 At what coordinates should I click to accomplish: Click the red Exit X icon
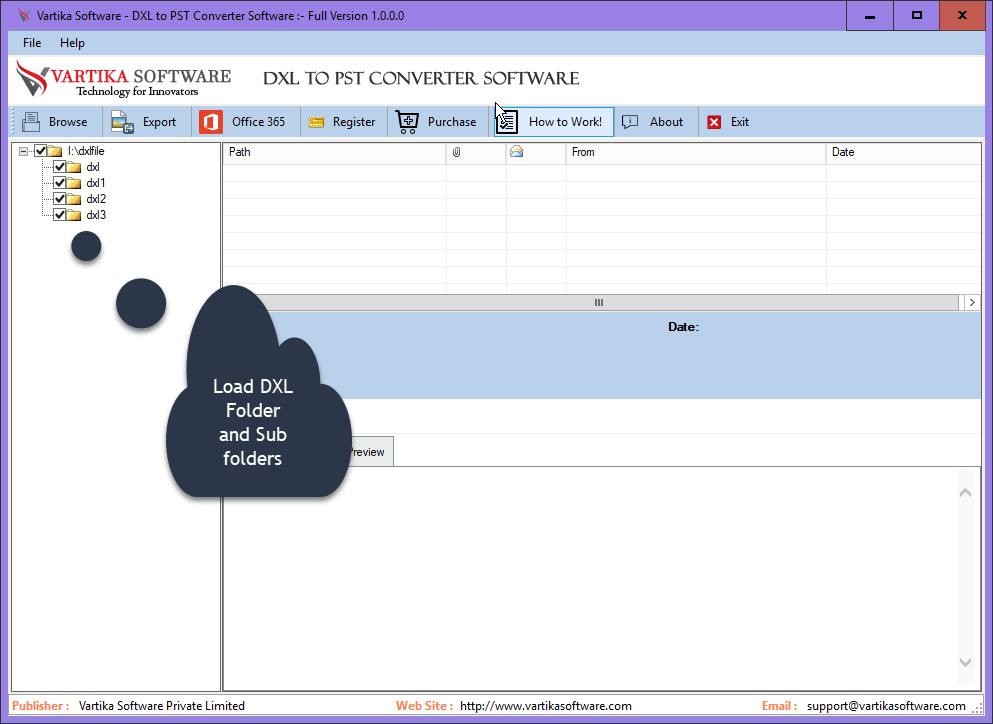[x=714, y=122]
